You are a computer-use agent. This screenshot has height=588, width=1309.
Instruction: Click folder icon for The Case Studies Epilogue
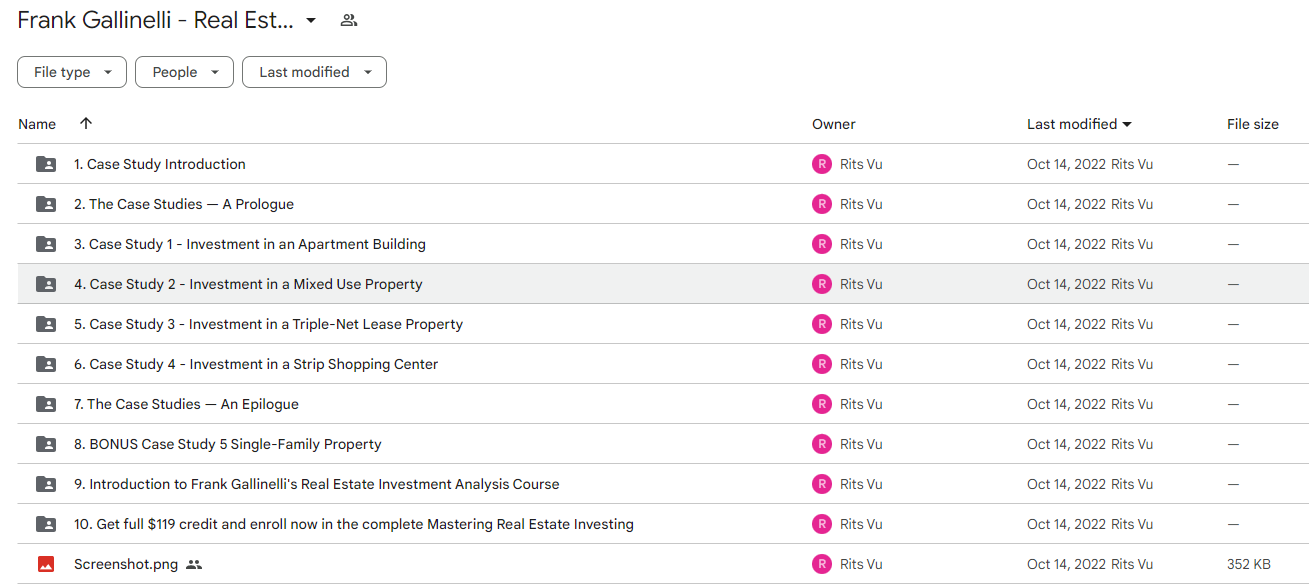46,404
